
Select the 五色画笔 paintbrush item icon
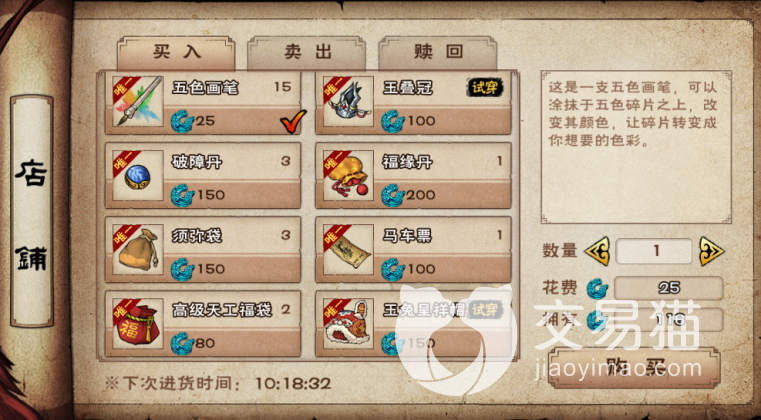(138, 101)
